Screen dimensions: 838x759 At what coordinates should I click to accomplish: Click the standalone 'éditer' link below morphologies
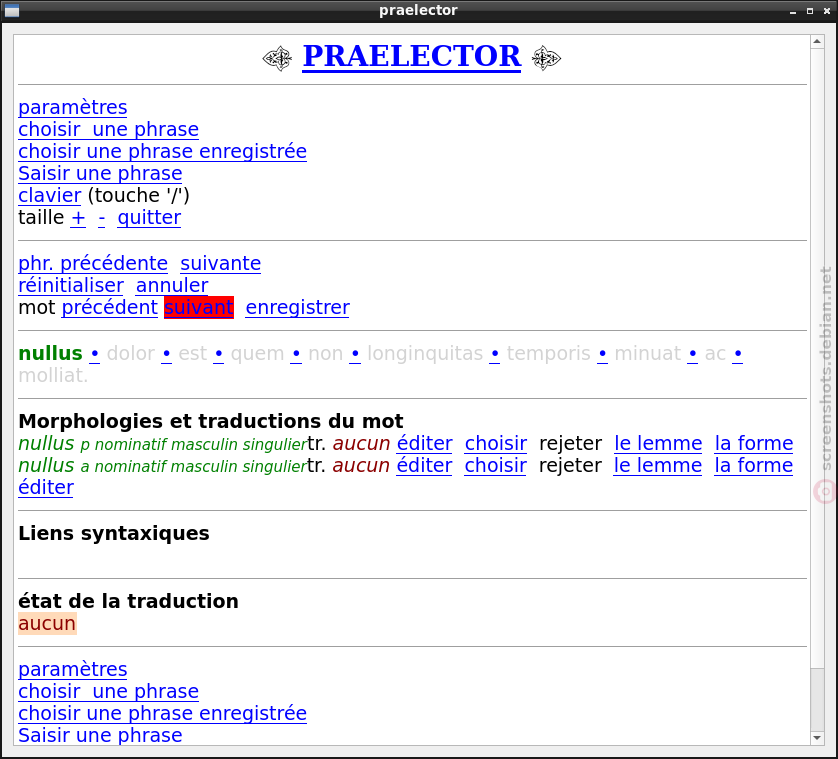tap(46, 487)
